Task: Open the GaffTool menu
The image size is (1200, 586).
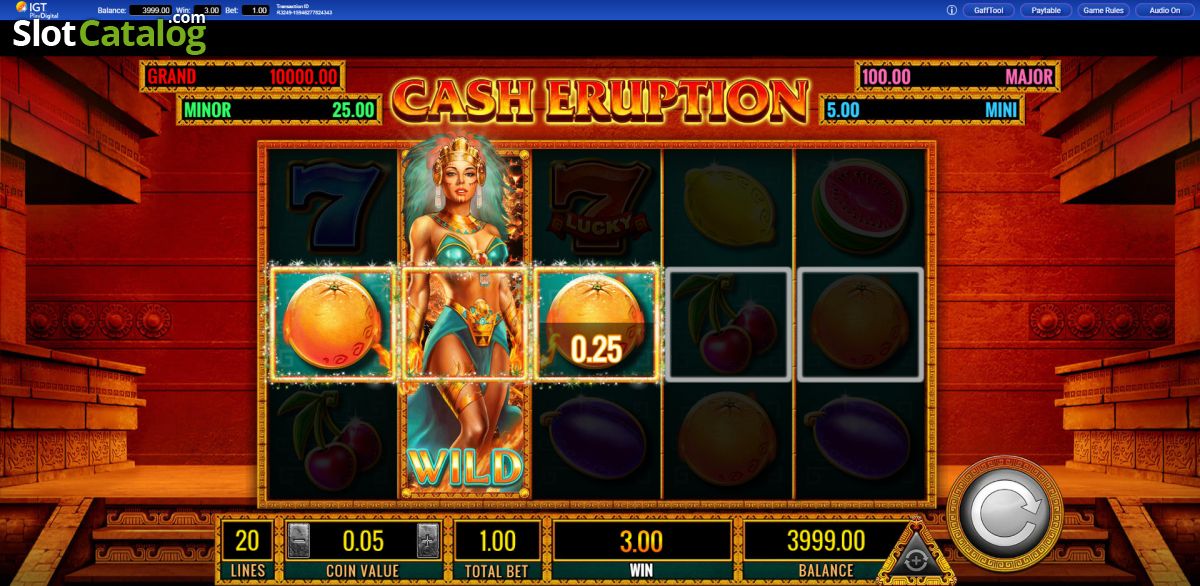Action: tap(988, 10)
